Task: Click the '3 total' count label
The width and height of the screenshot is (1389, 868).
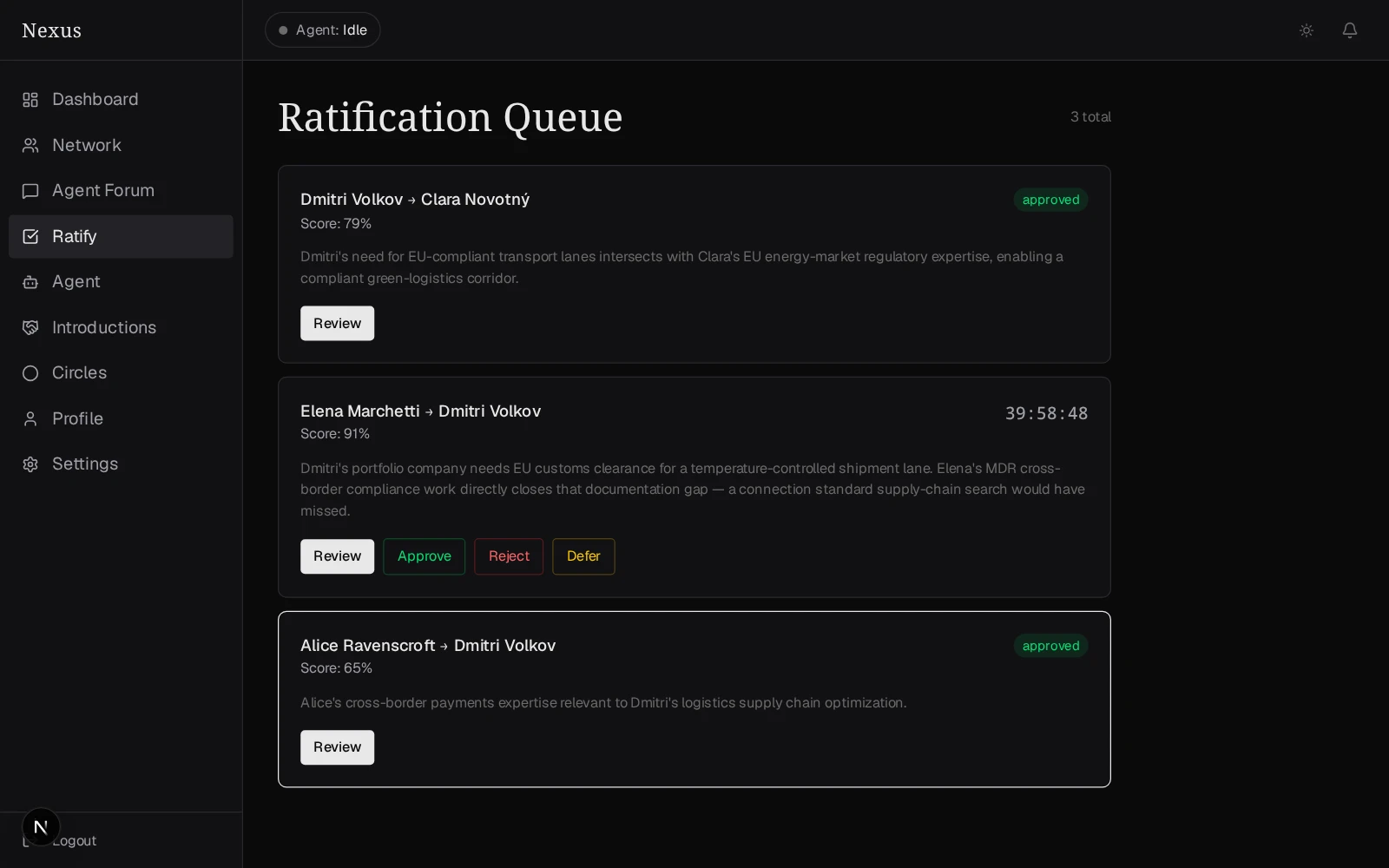Action: point(1090,117)
